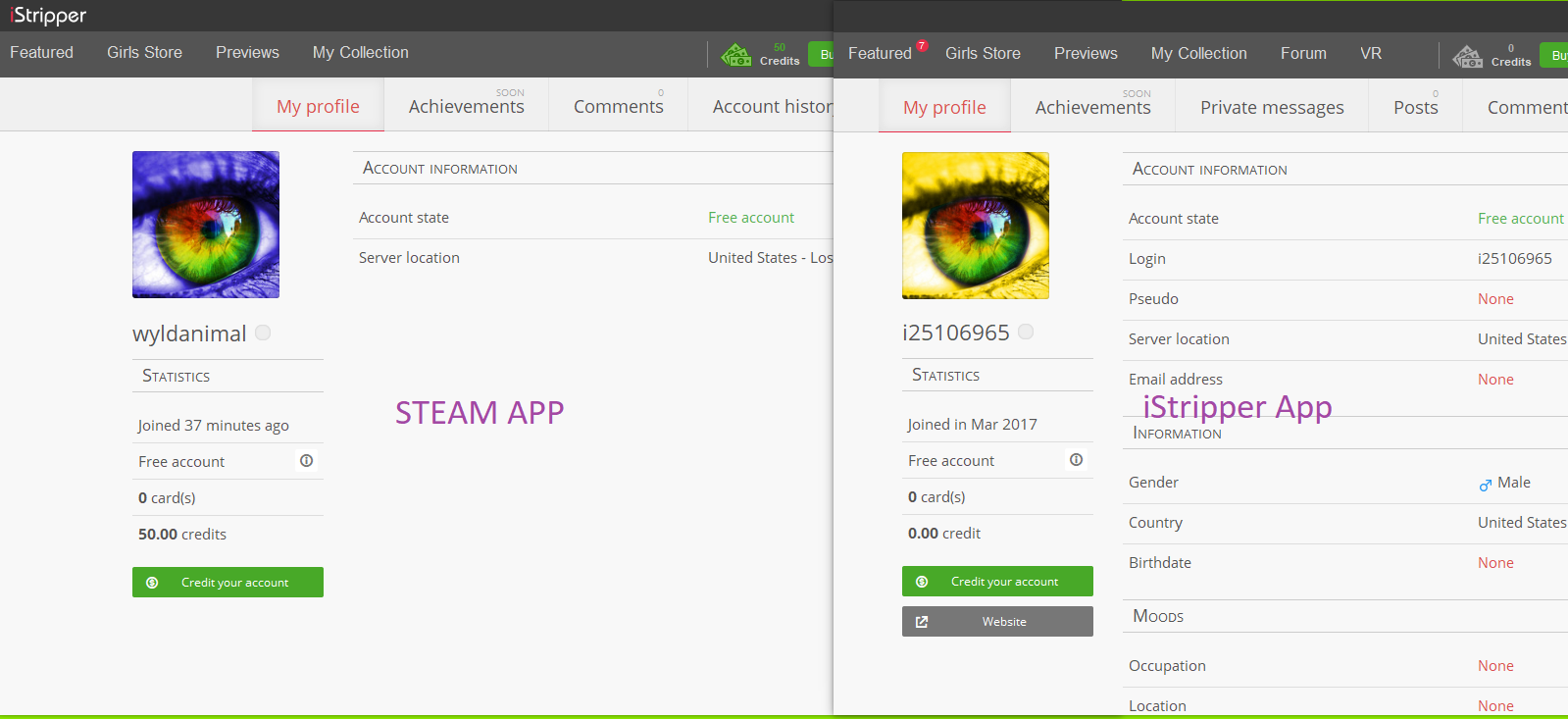This screenshot has height=719, width=1568.
Task: Open Previews in the iStripper app navigation
Action: click(1086, 54)
